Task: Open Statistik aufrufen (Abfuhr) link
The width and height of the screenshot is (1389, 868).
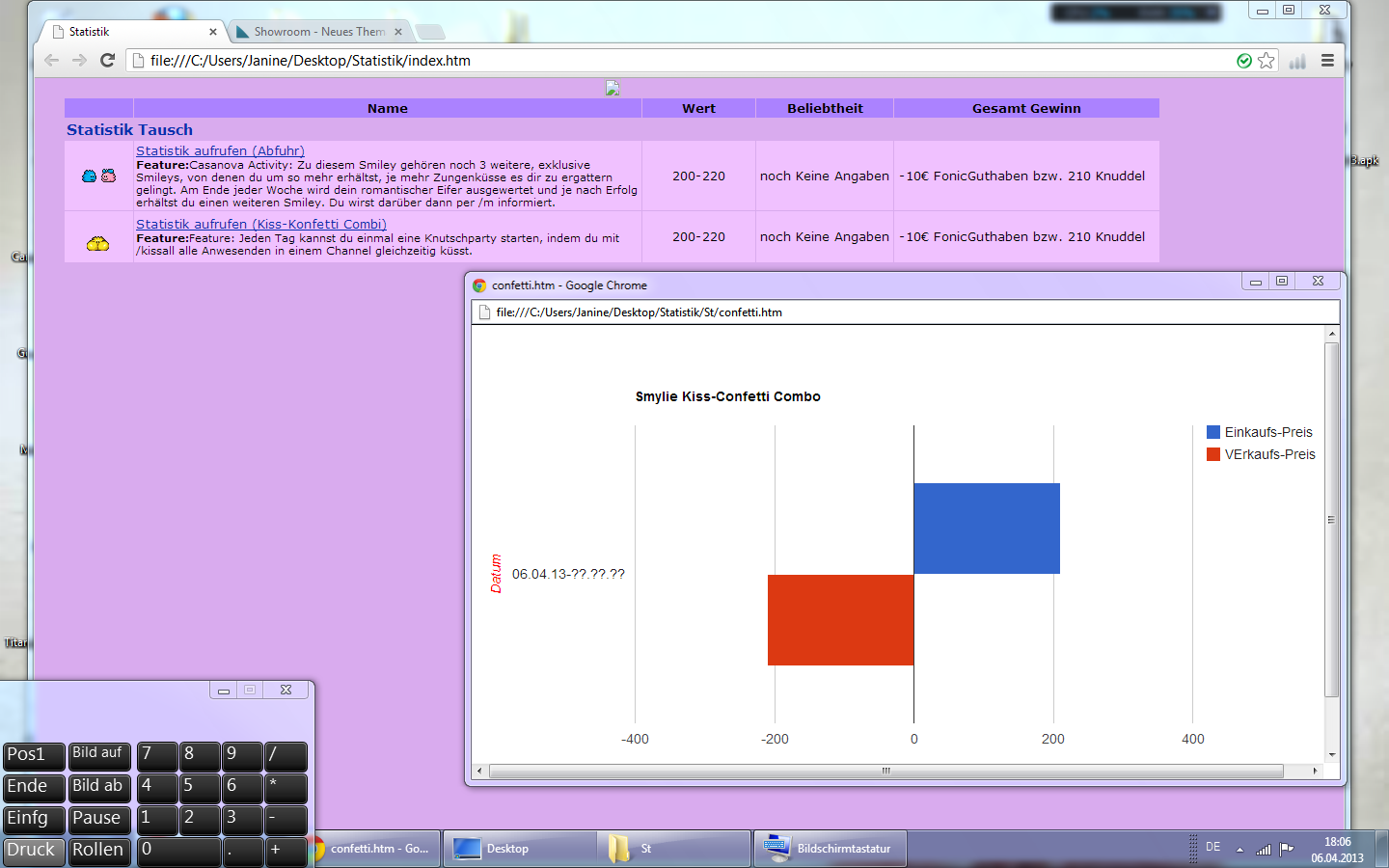Action: pyautogui.click(x=220, y=150)
